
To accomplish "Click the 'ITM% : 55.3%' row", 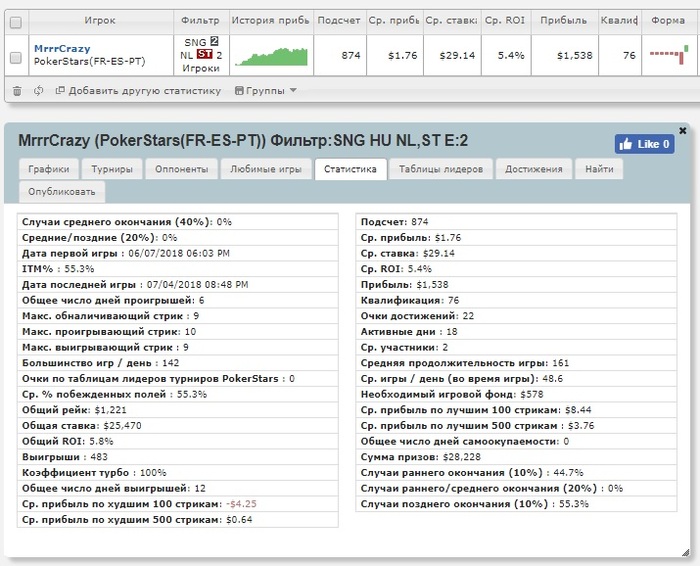I will click(x=178, y=269).
